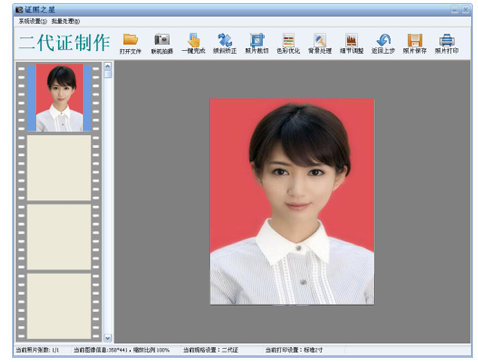Open the color optimization tool (色彩优化)
This screenshot has width=478, height=362.
coord(288,44)
